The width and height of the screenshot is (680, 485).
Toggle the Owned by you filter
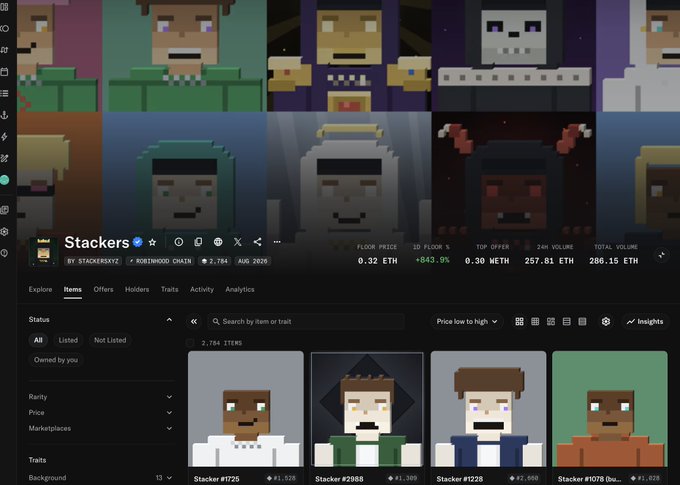pos(56,360)
